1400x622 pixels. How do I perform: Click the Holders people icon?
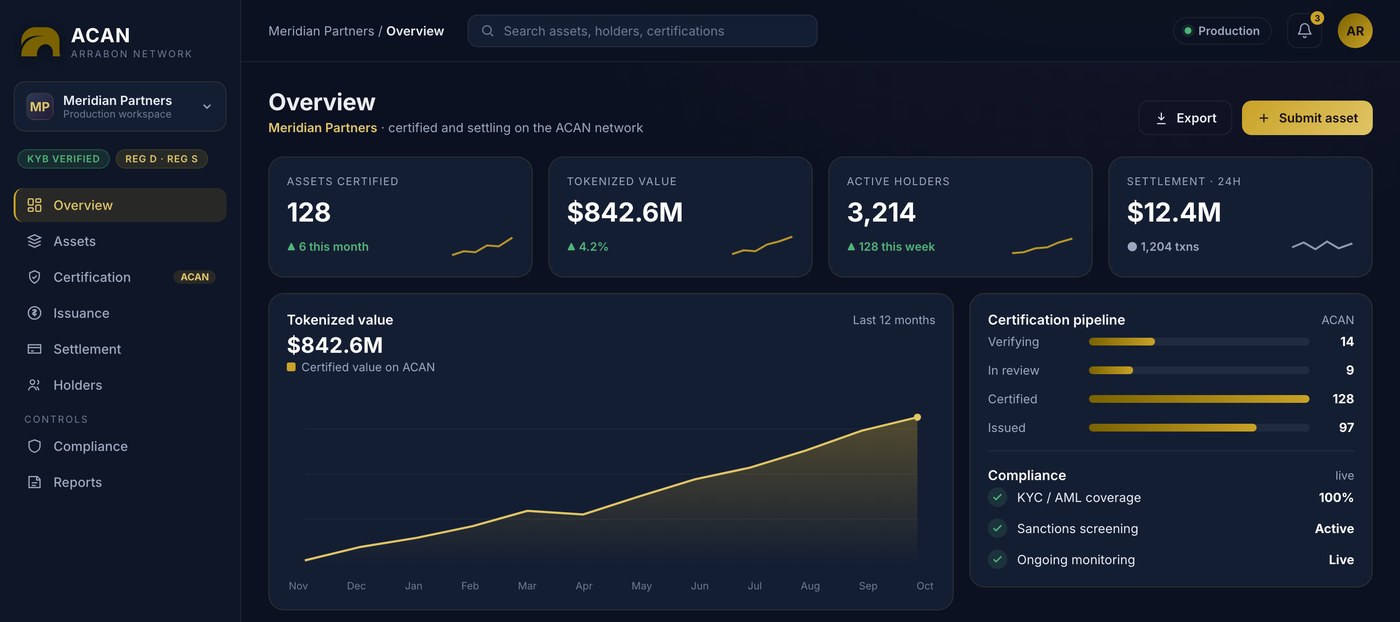[35, 385]
